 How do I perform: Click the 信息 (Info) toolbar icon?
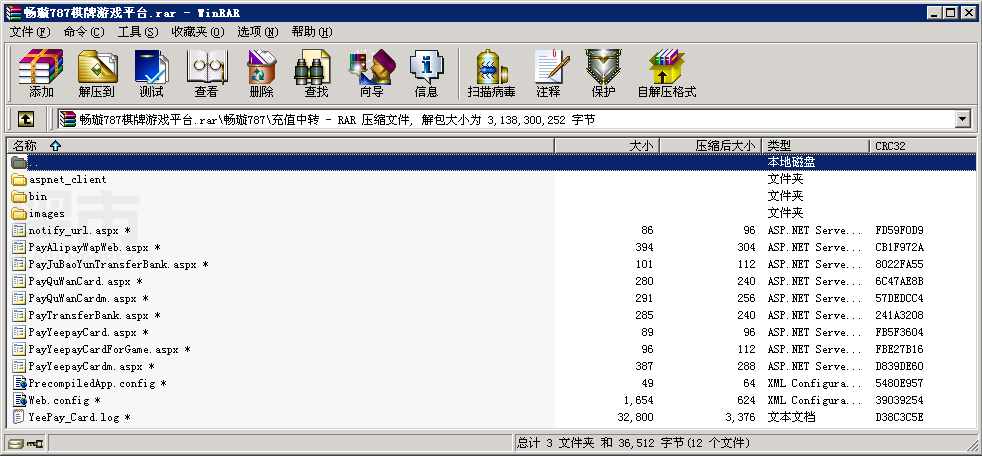click(x=426, y=66)
